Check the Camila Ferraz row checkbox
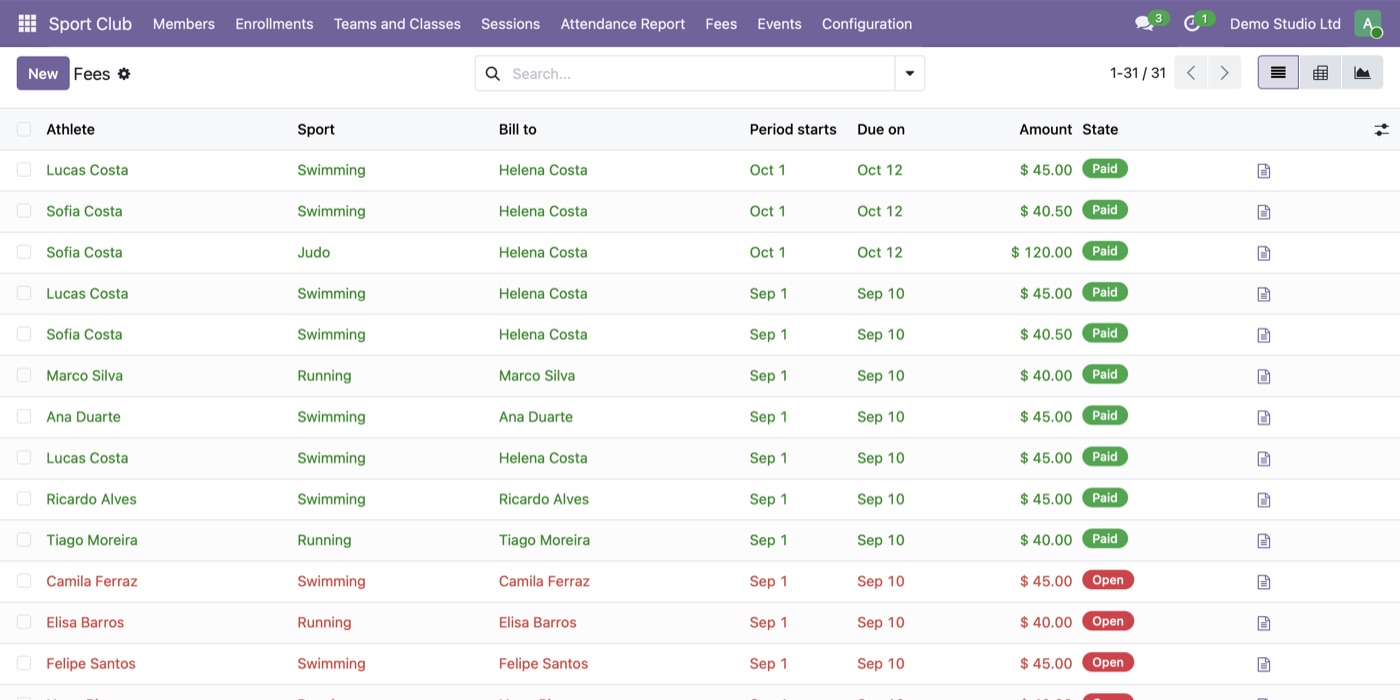 [x=24, y=580]
